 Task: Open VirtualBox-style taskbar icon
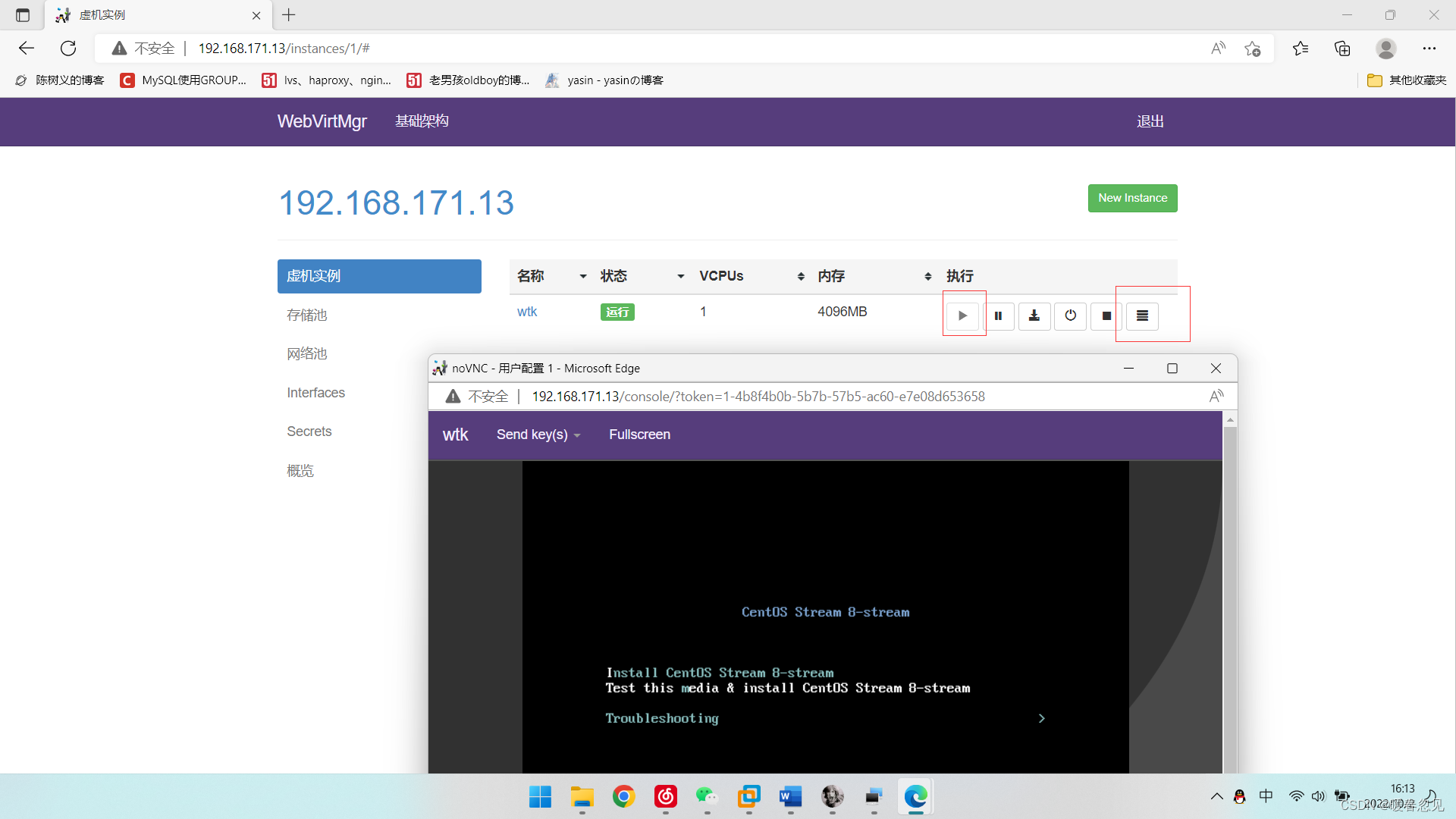(748, 797)
